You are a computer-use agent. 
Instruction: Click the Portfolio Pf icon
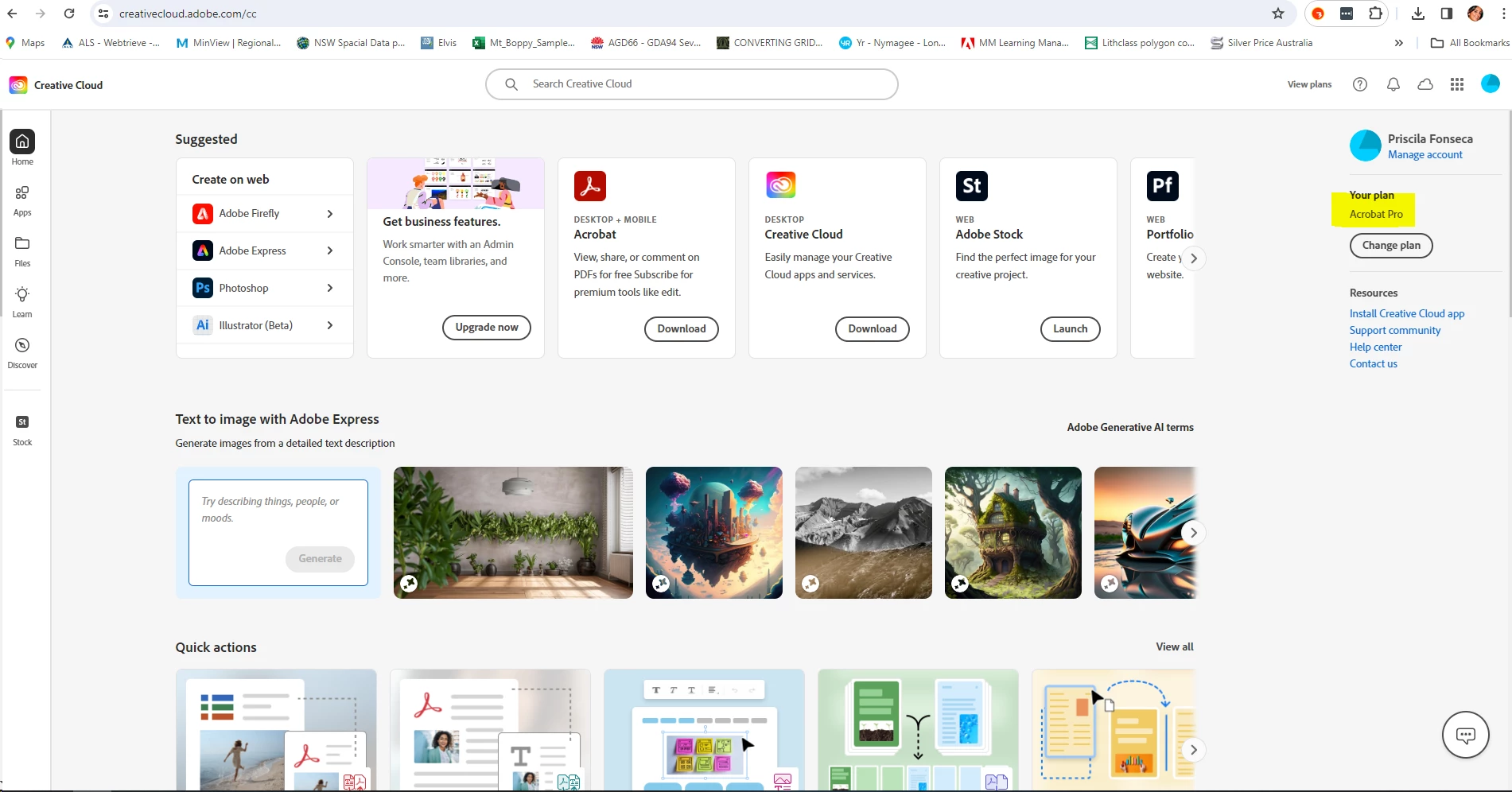pos(1163,186)
